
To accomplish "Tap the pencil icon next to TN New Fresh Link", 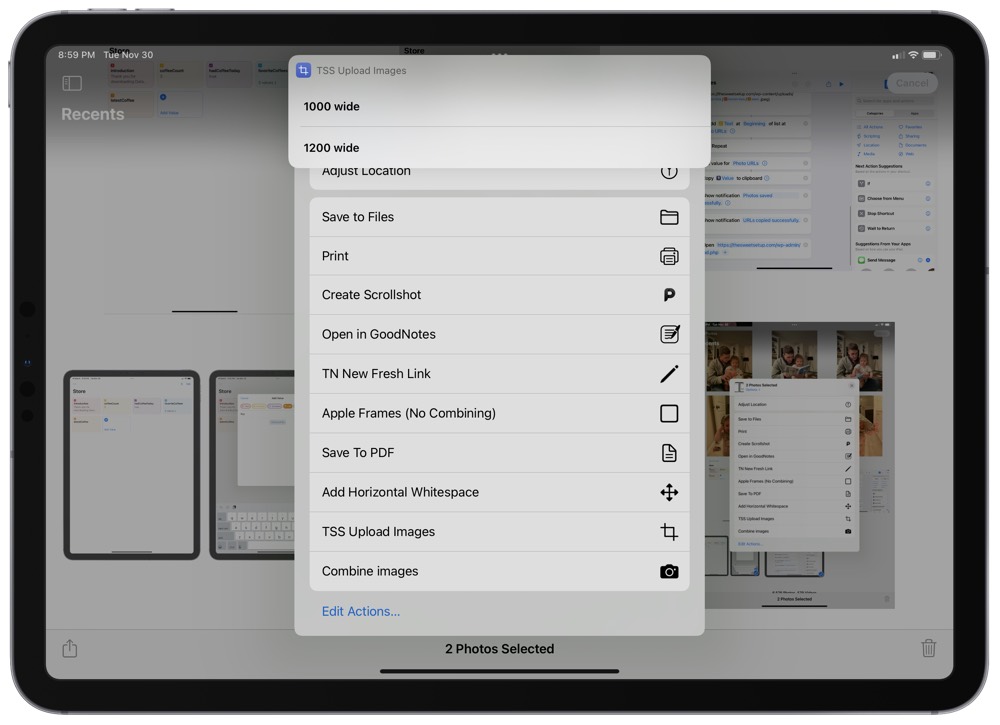I will click(x=671, y=373).
